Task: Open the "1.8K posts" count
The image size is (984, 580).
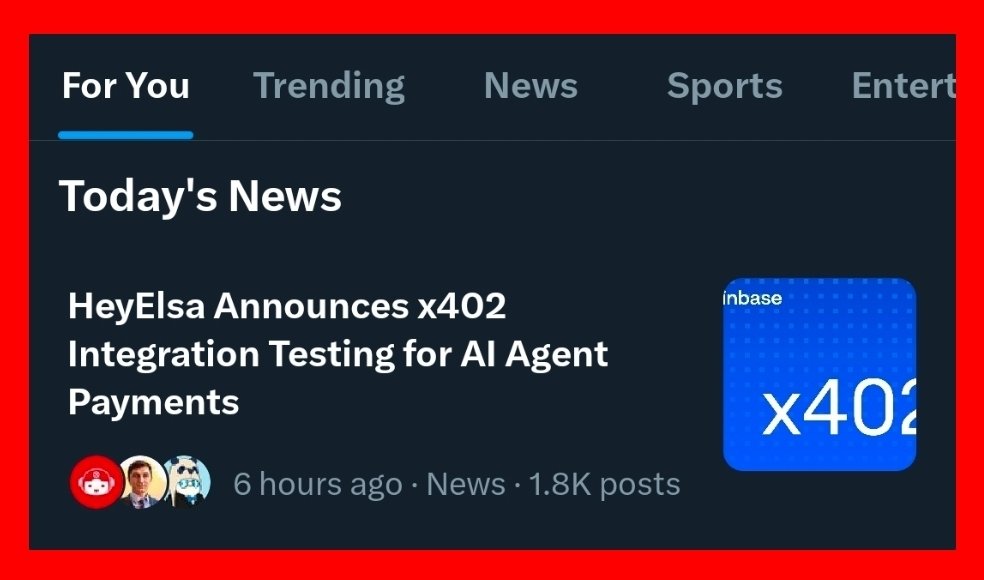Action: click(604, 485)
